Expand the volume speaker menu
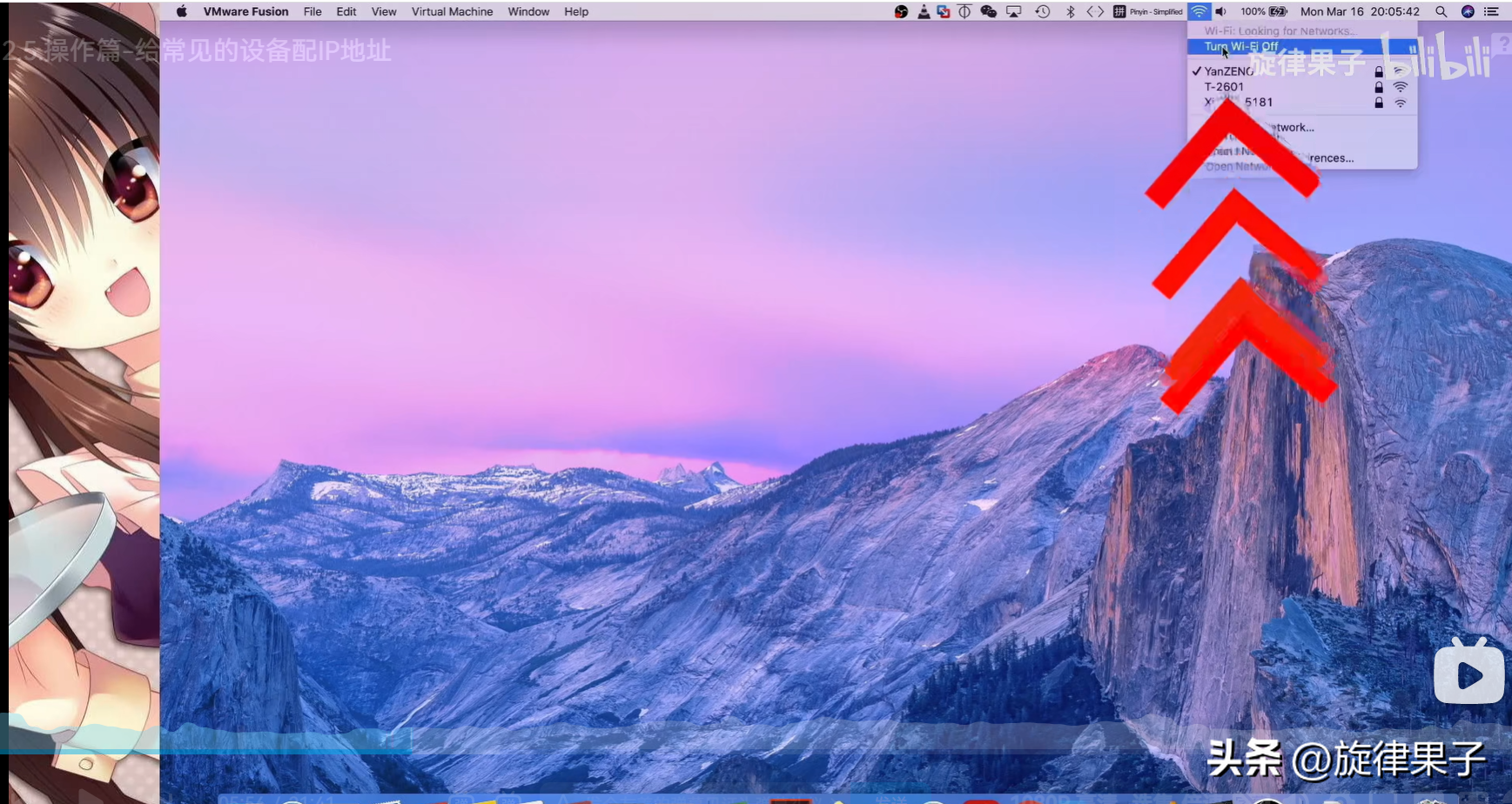Viewport: 1512px width, 804px height. point(1220,11)
